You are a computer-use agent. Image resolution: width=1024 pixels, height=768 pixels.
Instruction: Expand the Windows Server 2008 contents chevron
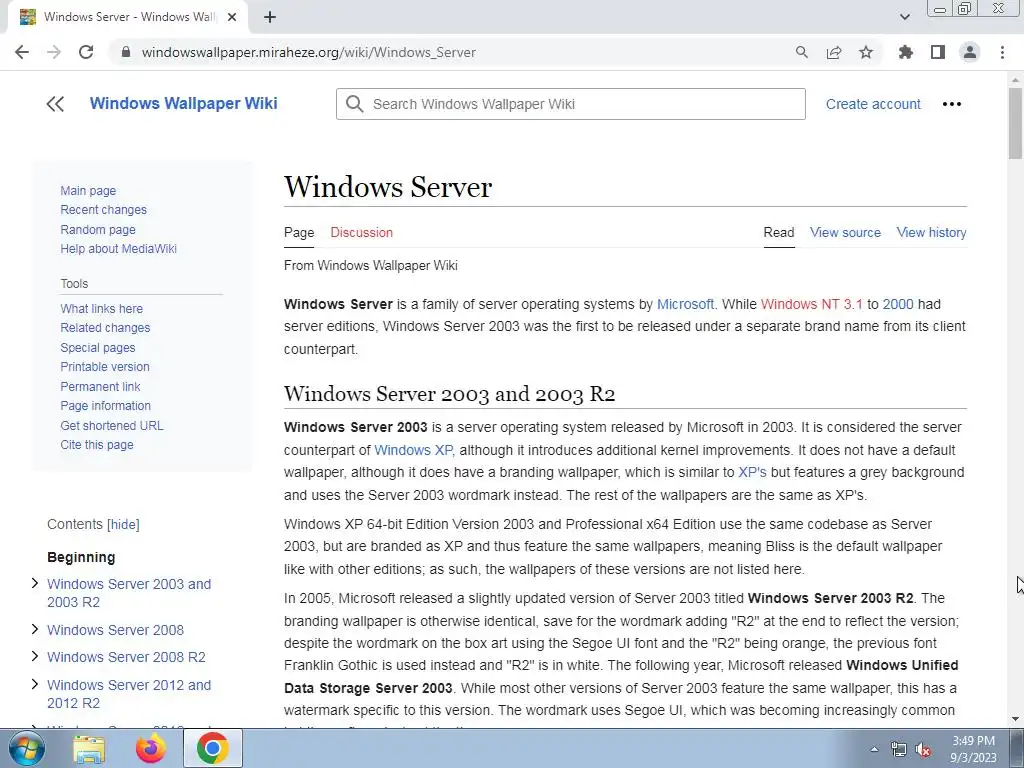click(x=35, y=629)
